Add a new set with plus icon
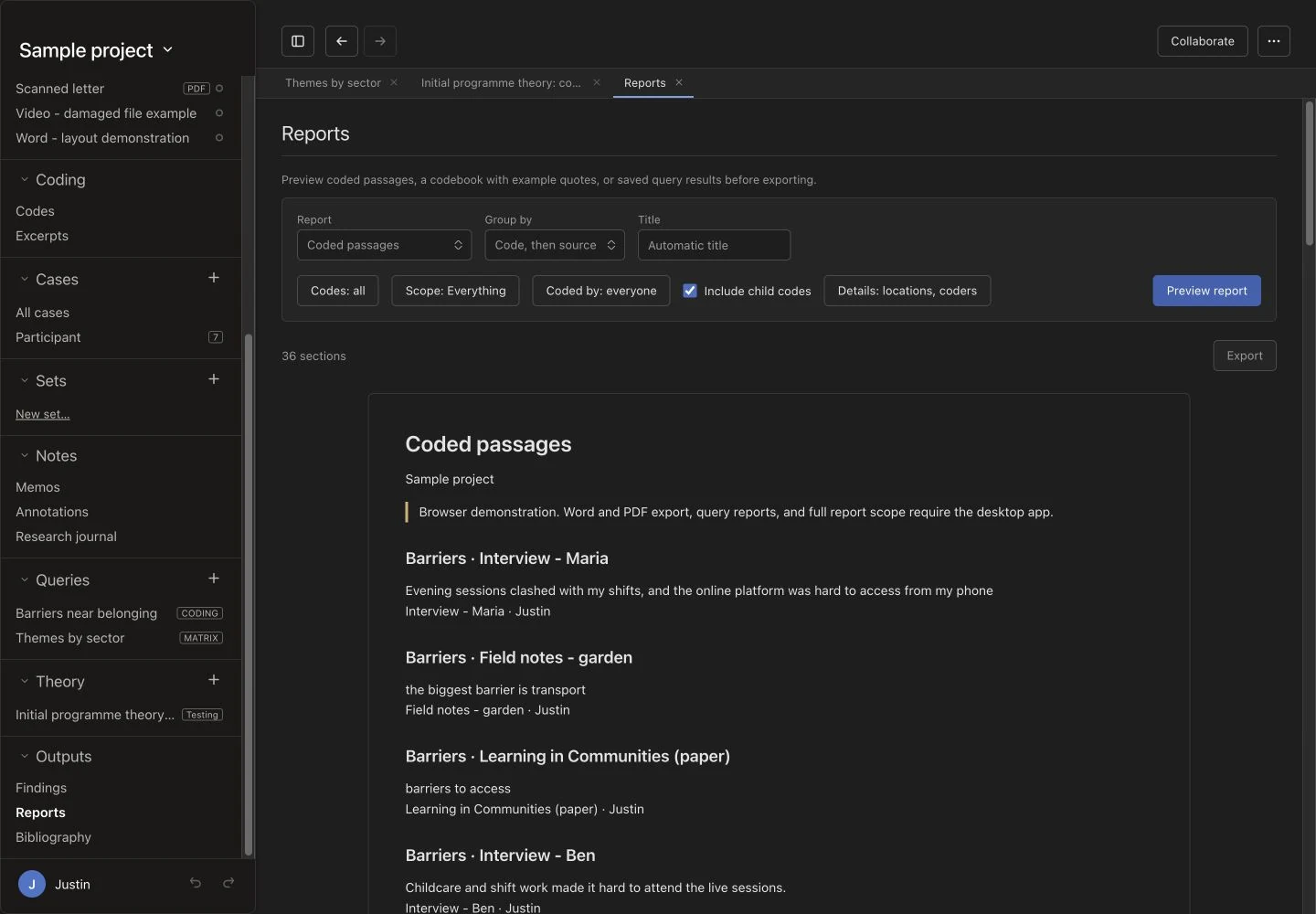The height and width of the screenshot is (914, 1316). [x=214, y=379]
